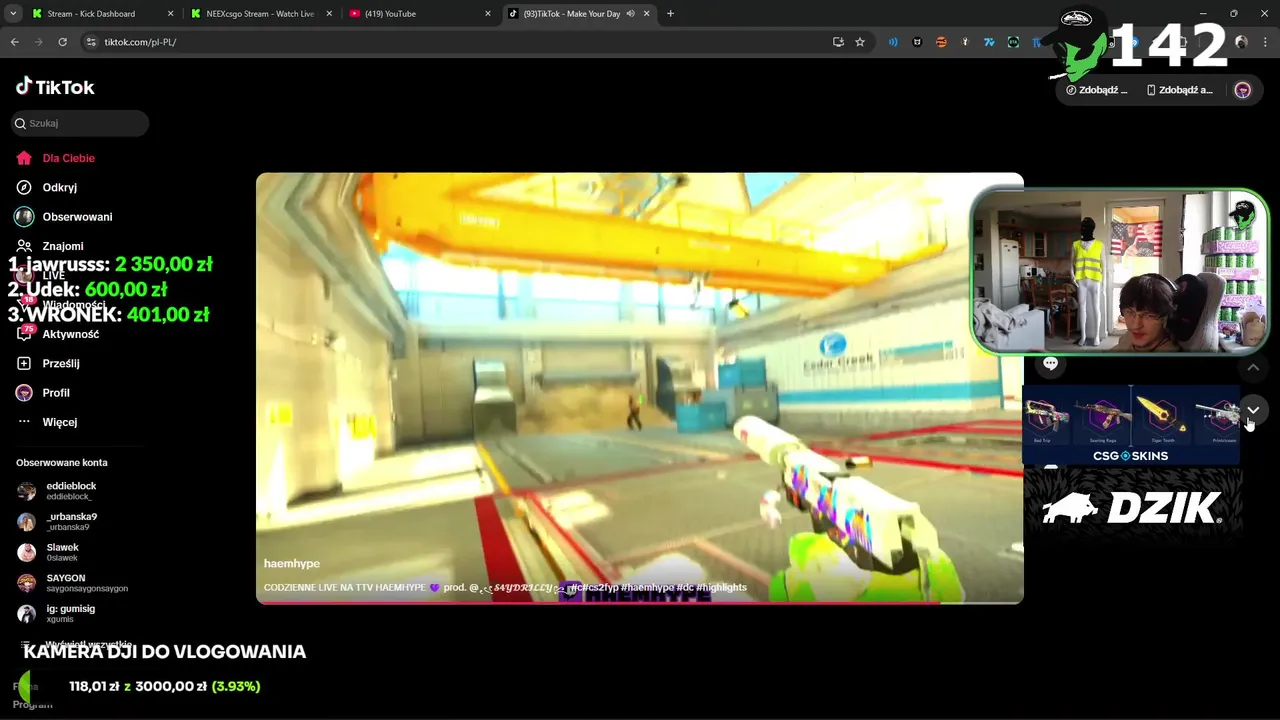1280x720 pixels.
Task: Click the black cat extension icon
Action: tap(917, 42)
